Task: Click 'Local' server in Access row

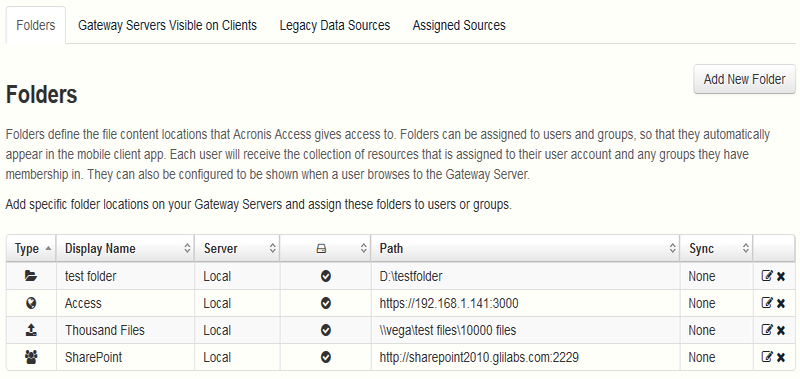Action: pos(217,304)
